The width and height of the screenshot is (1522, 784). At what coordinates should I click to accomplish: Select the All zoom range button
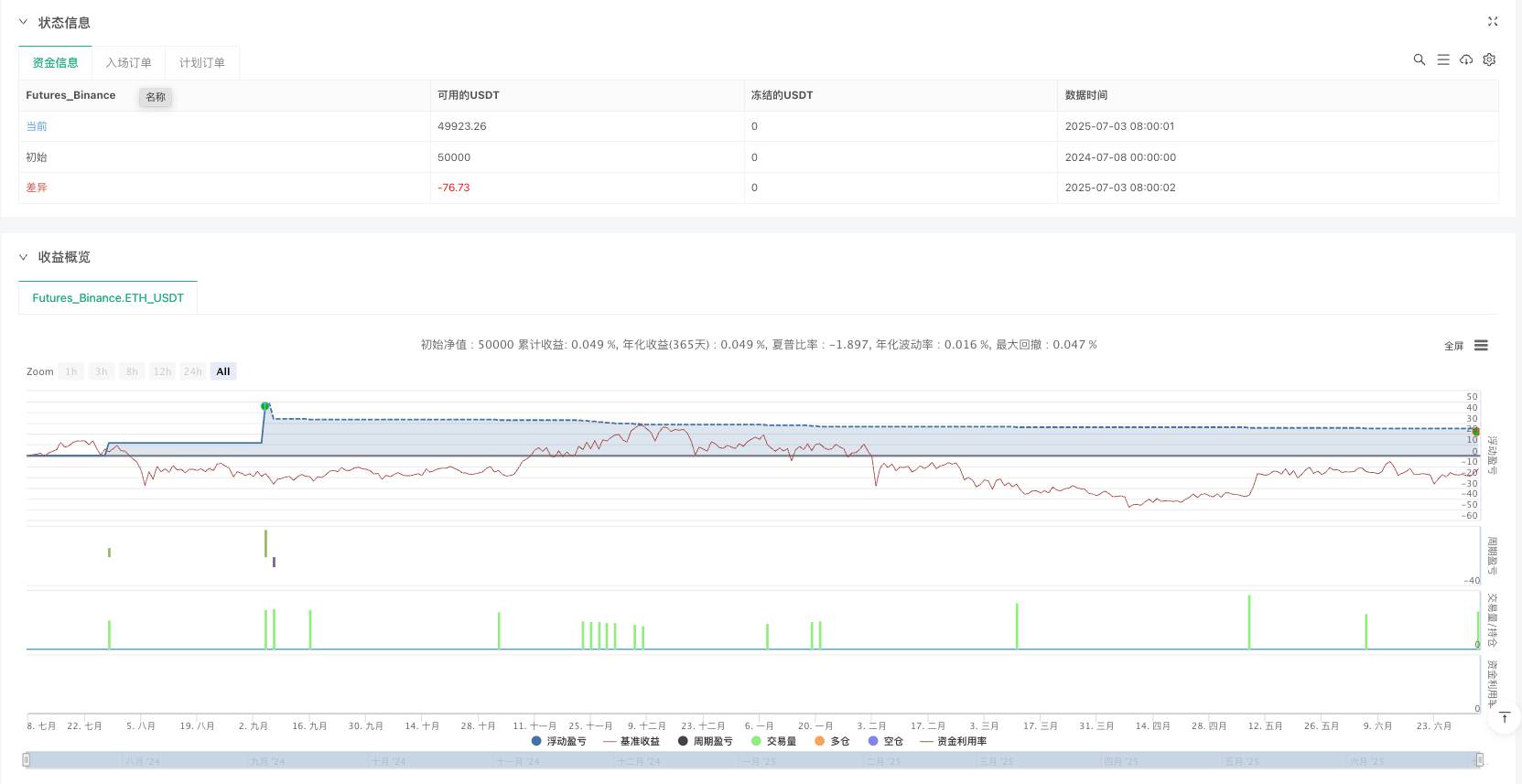coord(223,371)
